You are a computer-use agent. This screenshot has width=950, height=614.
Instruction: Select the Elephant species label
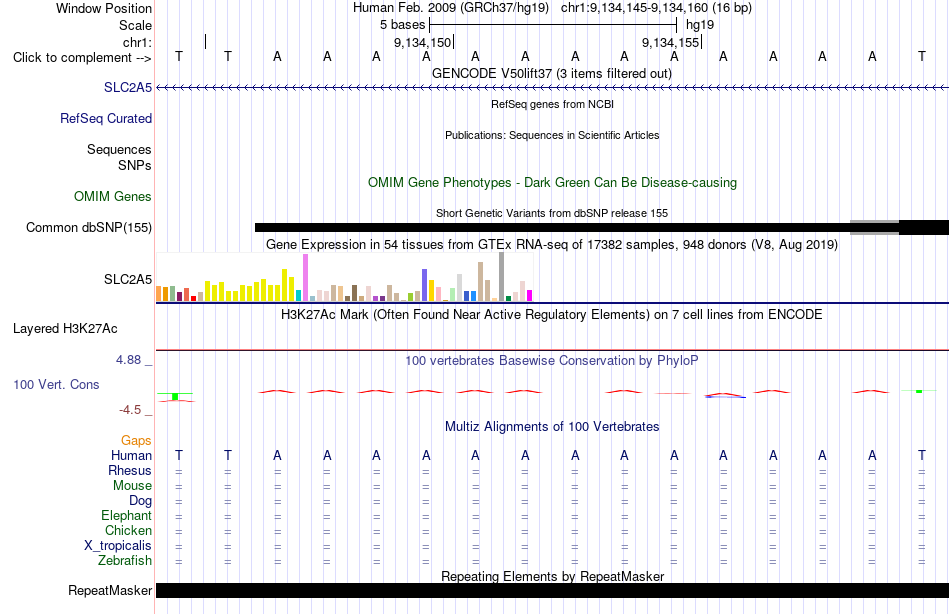tap(126, 515)
